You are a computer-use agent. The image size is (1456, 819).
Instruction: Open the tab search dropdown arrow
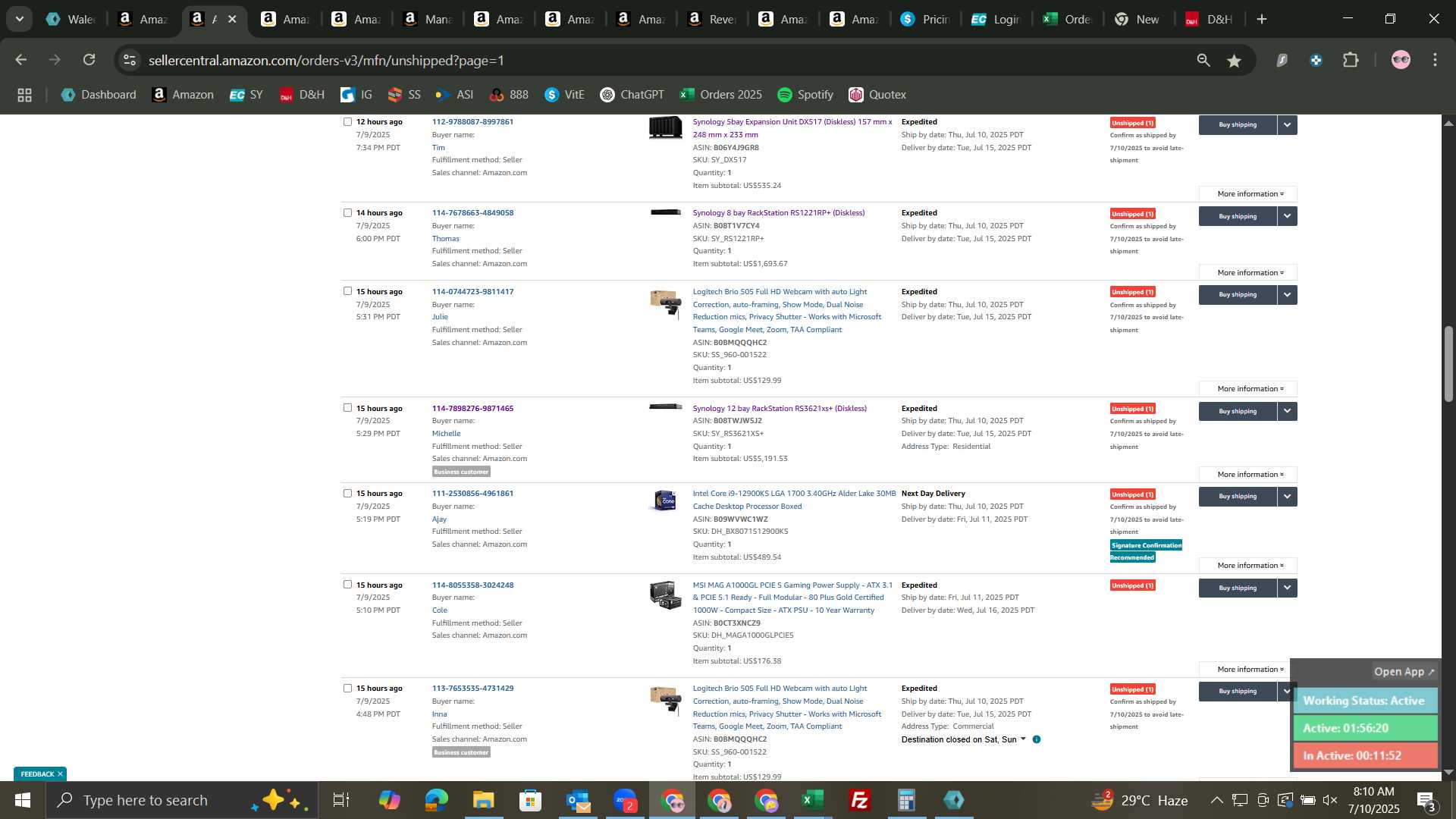19,19
